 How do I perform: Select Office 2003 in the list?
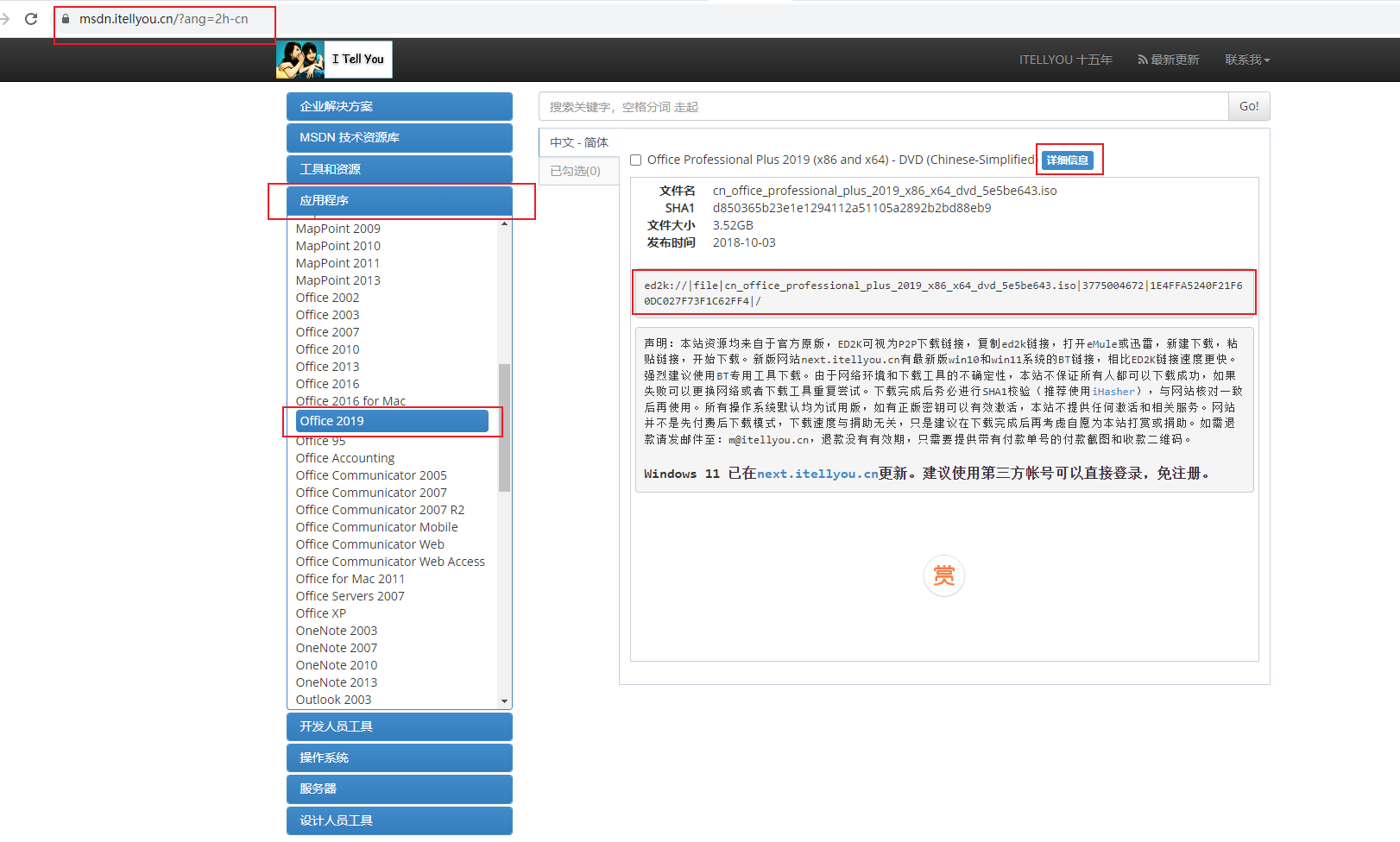[x=328, y=315]
